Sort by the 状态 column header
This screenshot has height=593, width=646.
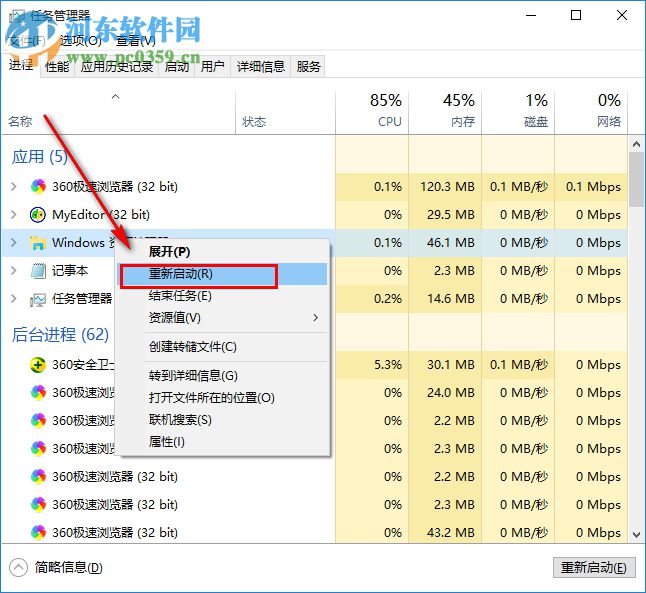pyautogui.click(x=285, y=113)
